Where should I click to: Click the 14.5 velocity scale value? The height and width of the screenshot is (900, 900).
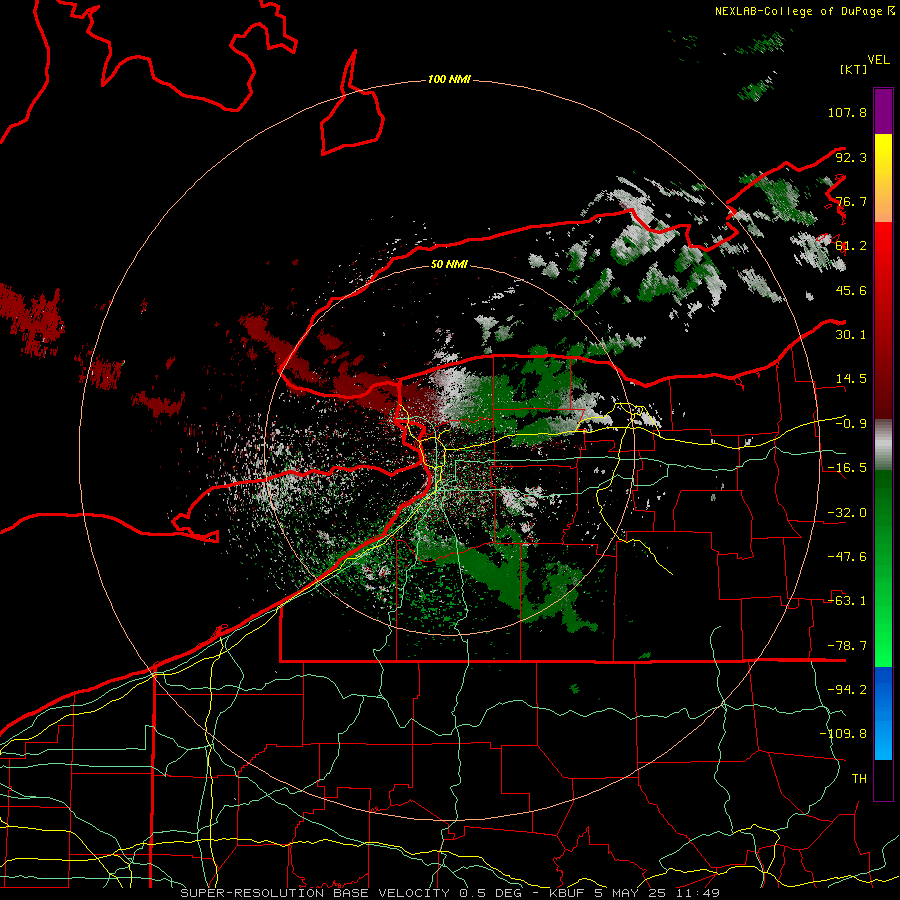point(851,379)
